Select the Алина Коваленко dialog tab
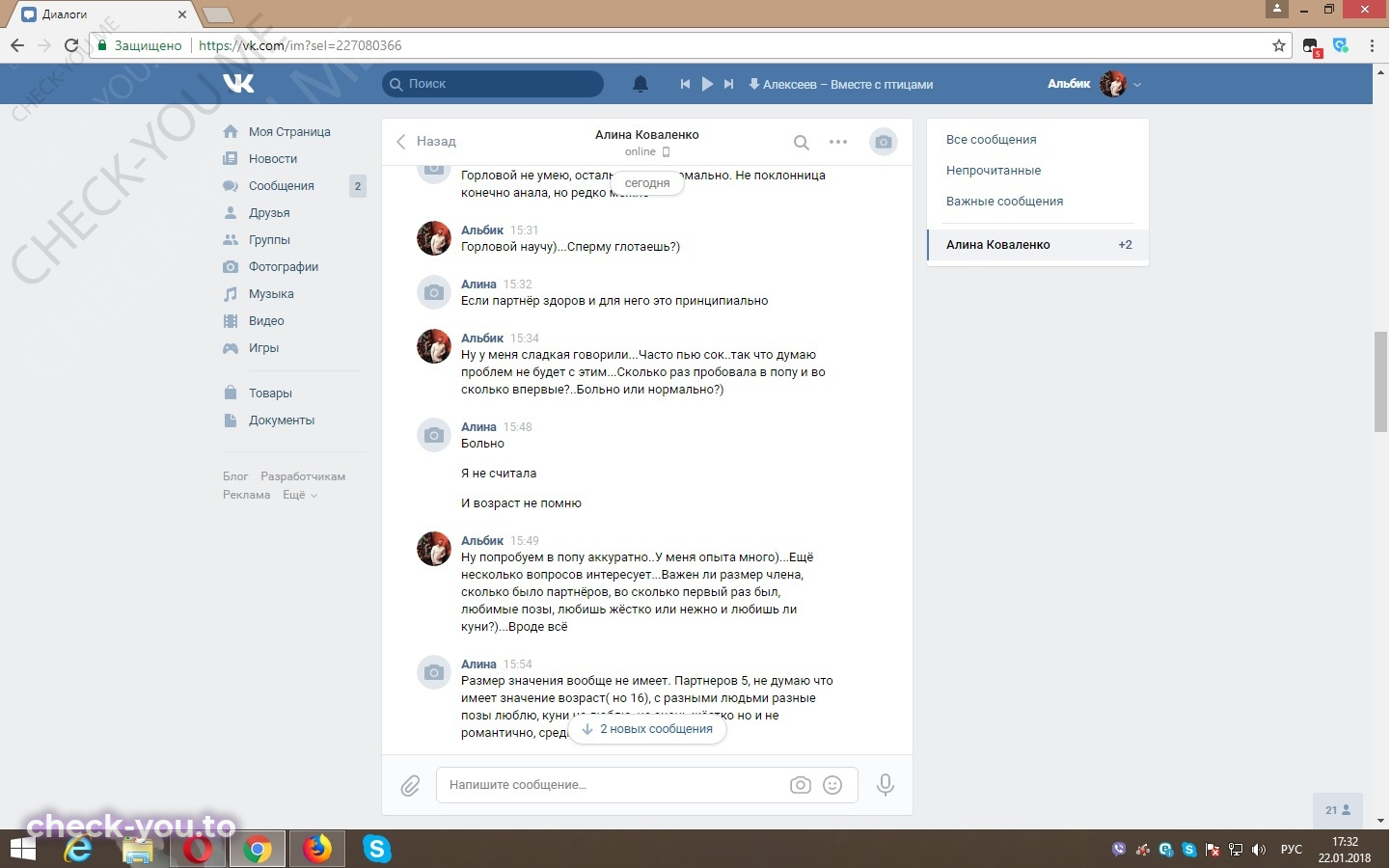 (1038, 245)
